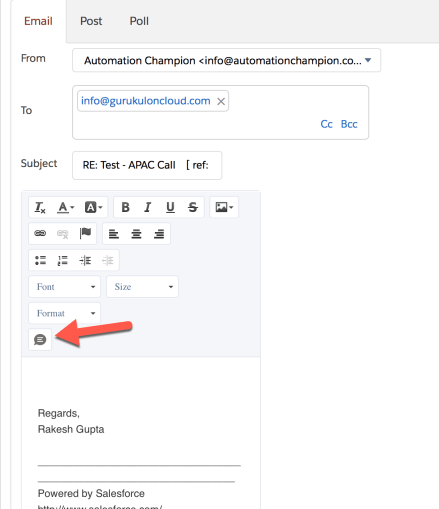
Task: Expand the Format dropdown
Action: click(64, 313)
